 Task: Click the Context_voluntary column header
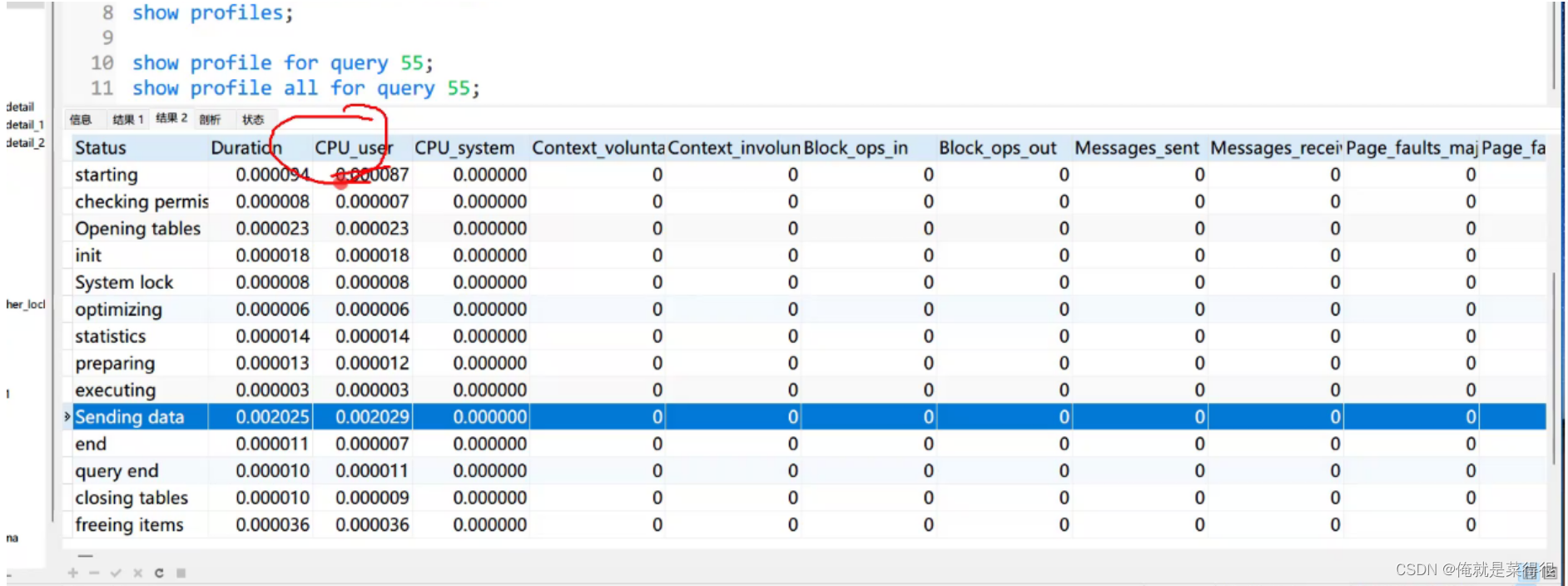click(x=598, y=148)
